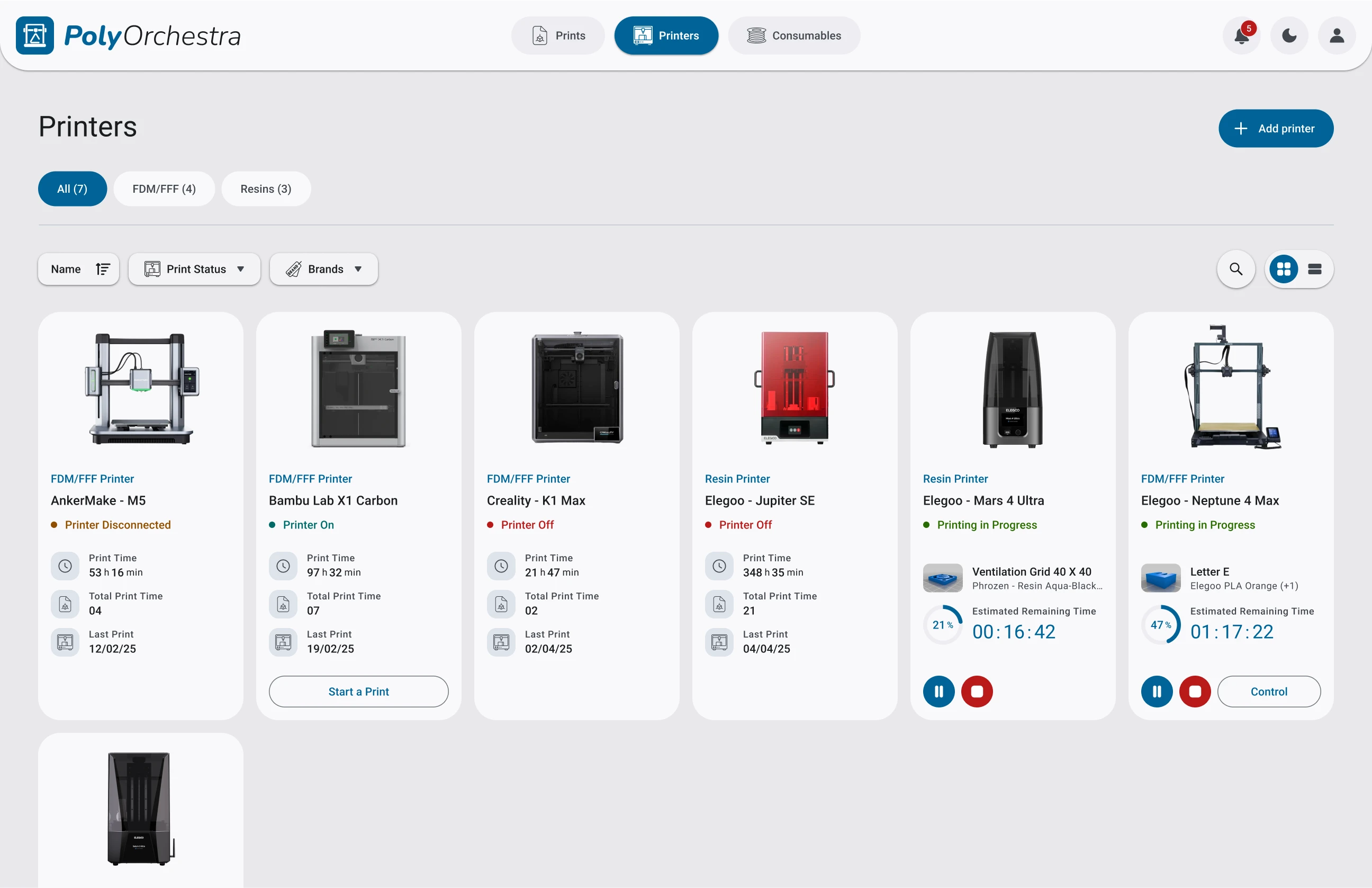Open the AnkerMake M5 printer image

point(142,388)
